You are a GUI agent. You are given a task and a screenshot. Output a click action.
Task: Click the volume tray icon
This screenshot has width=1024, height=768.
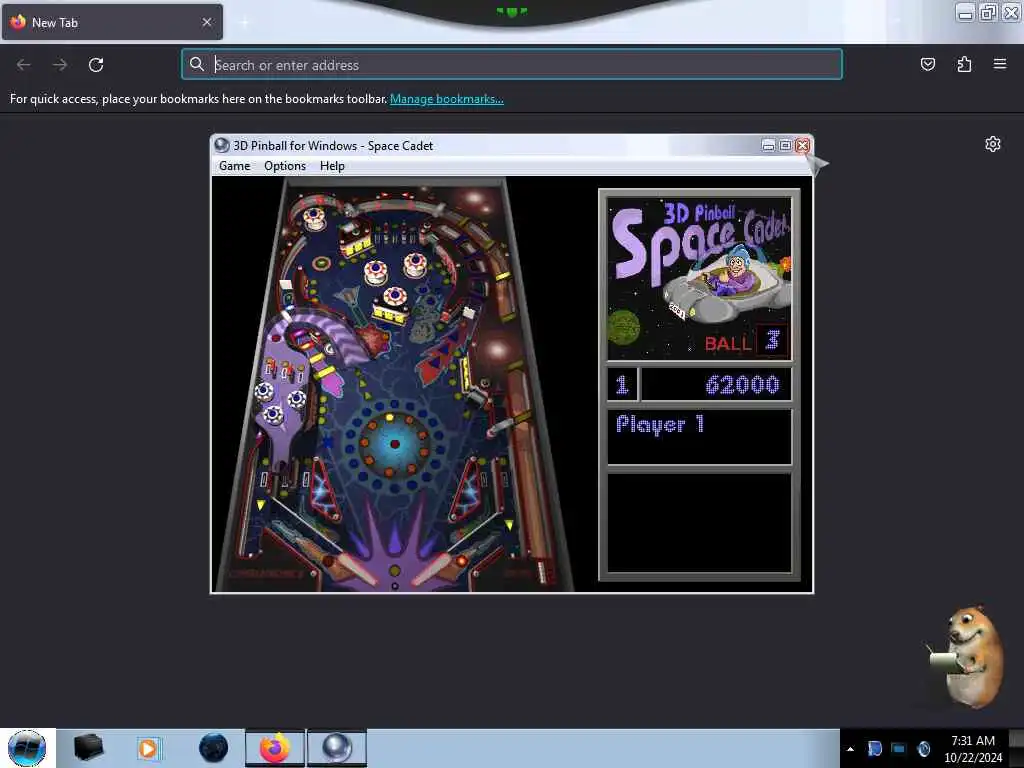coord(923,748)
